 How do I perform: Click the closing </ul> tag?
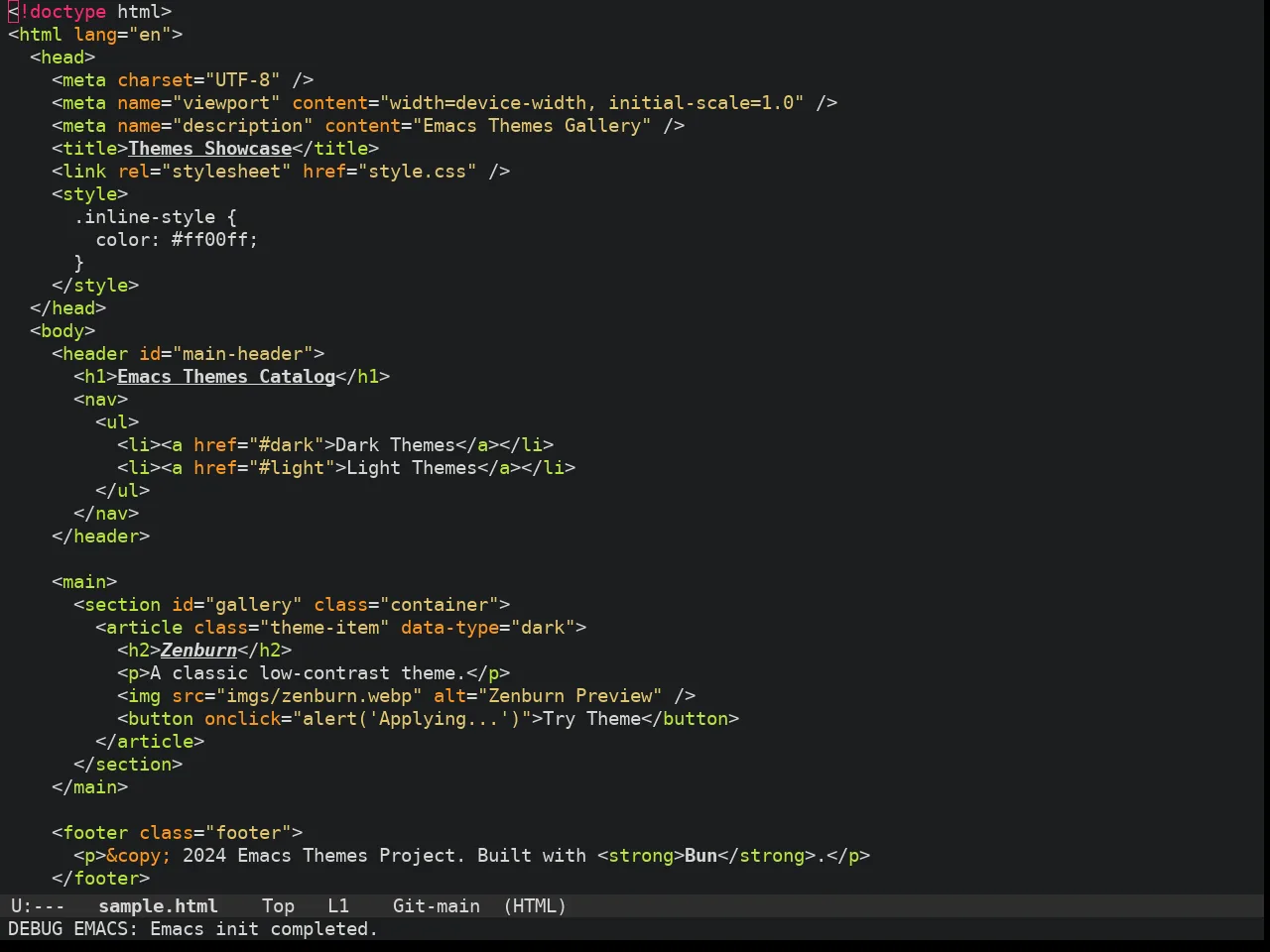pyautogui.click(x=123, y=490)
